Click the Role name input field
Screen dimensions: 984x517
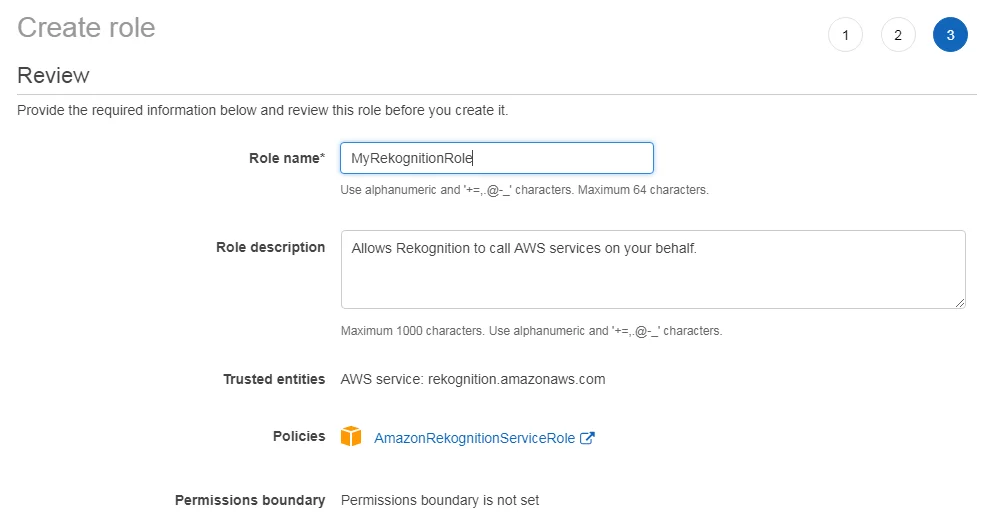coord(496,158)
